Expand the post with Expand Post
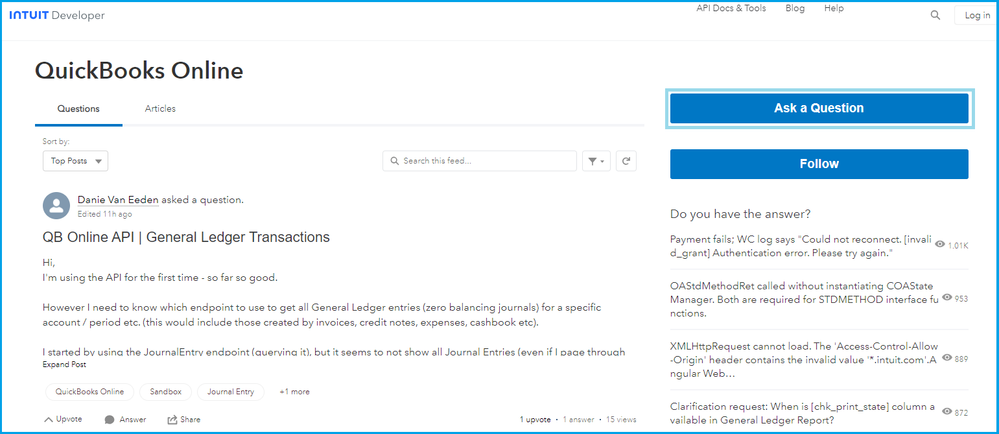Viewport: 999px width, 434px height. (x=64, y=365)
